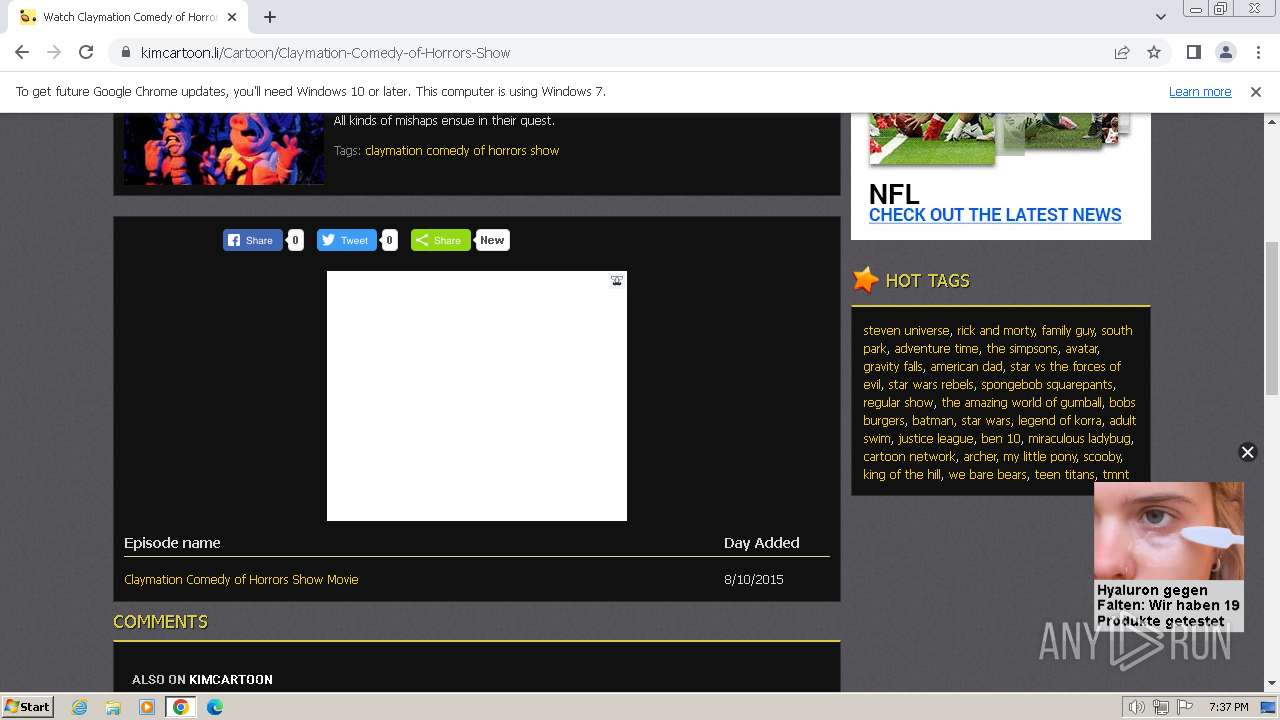Screen dimensions: 1280x720
Task: Open american dad hot tag
Action: [966, 366]
